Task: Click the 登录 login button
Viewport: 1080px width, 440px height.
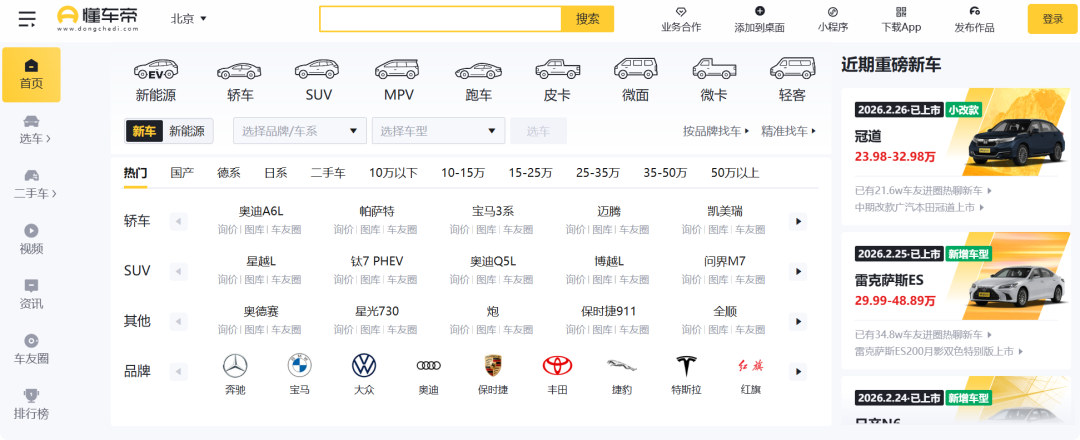Action: click(1052, 19)
